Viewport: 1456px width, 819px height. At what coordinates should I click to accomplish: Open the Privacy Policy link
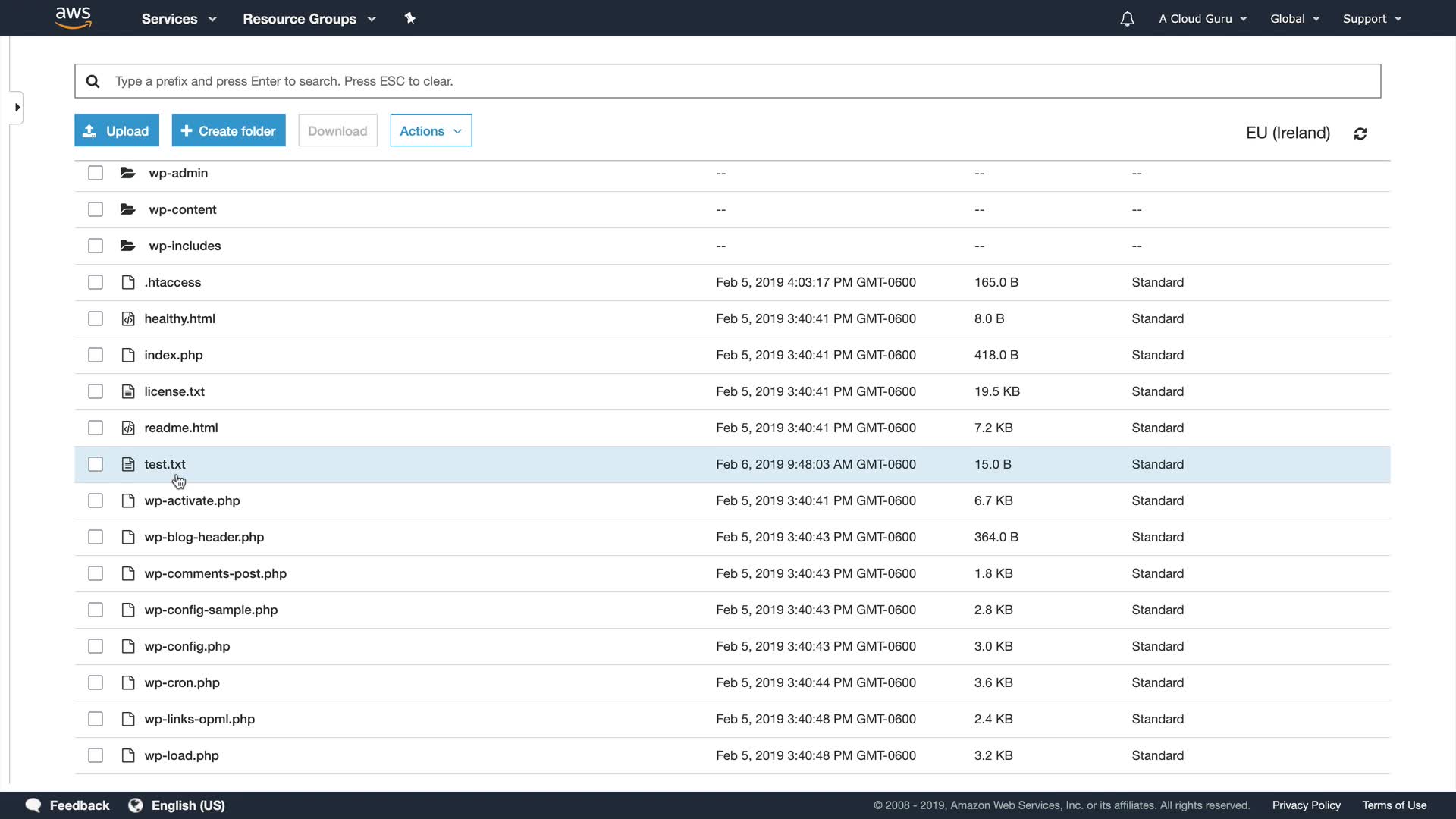click(1306, 805)
